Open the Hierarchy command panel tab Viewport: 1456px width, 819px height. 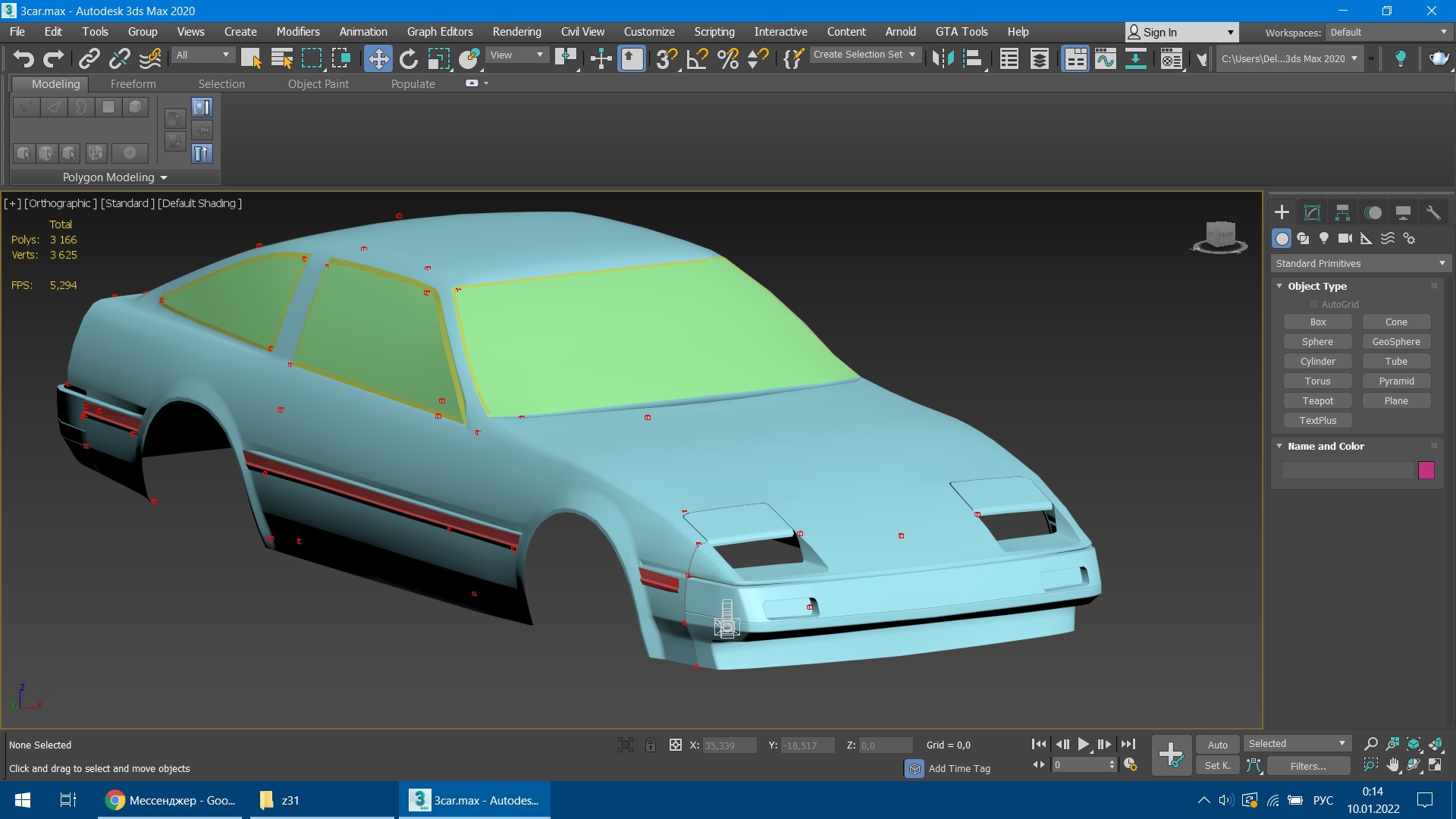pyautogui.click(x=1342, y=212)
